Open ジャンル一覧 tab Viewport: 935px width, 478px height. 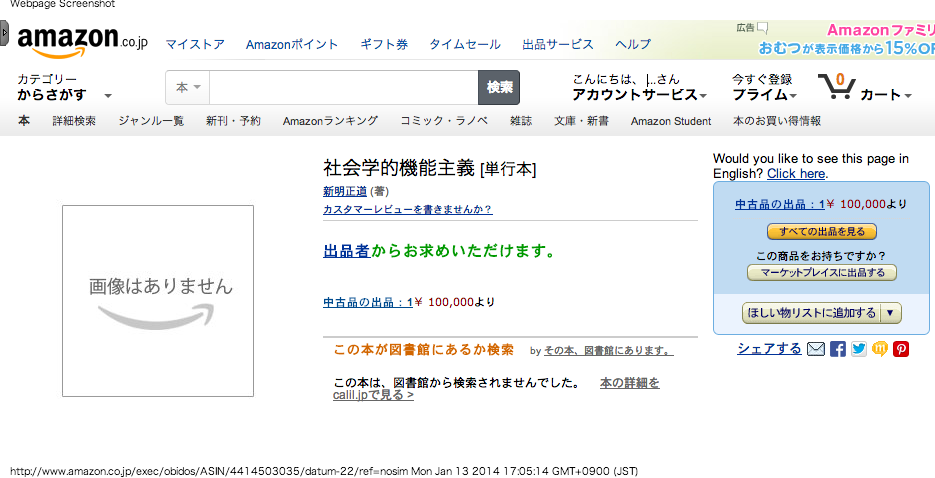(x=151, y=121)
